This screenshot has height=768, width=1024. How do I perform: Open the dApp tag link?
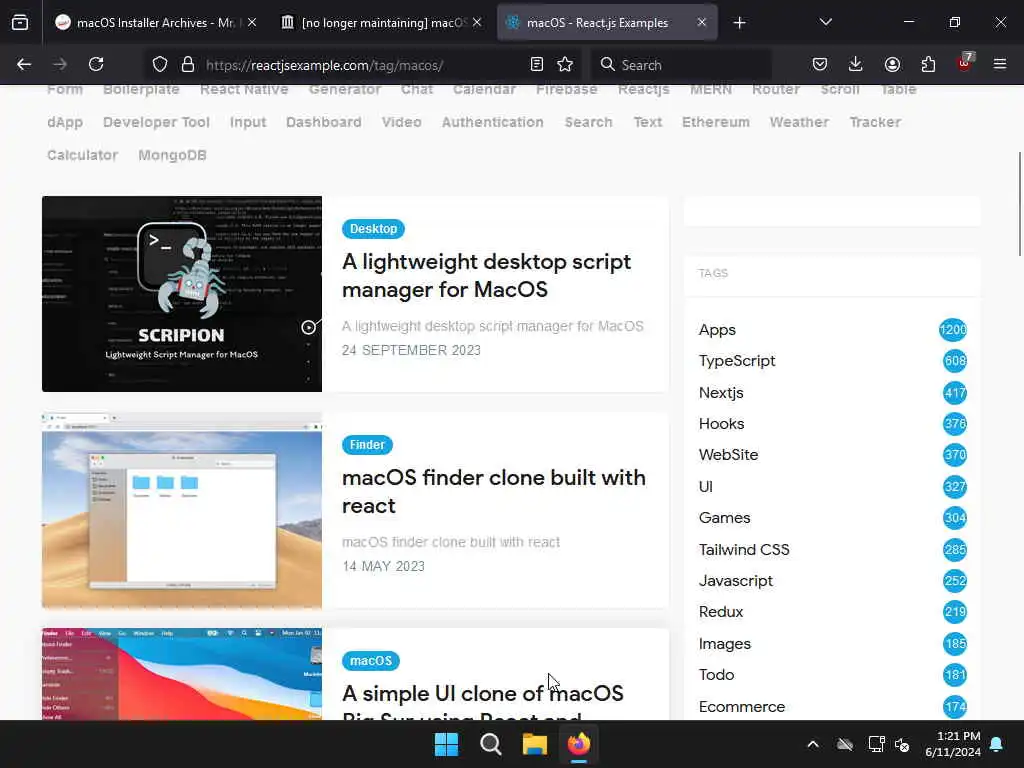[65, 123]
